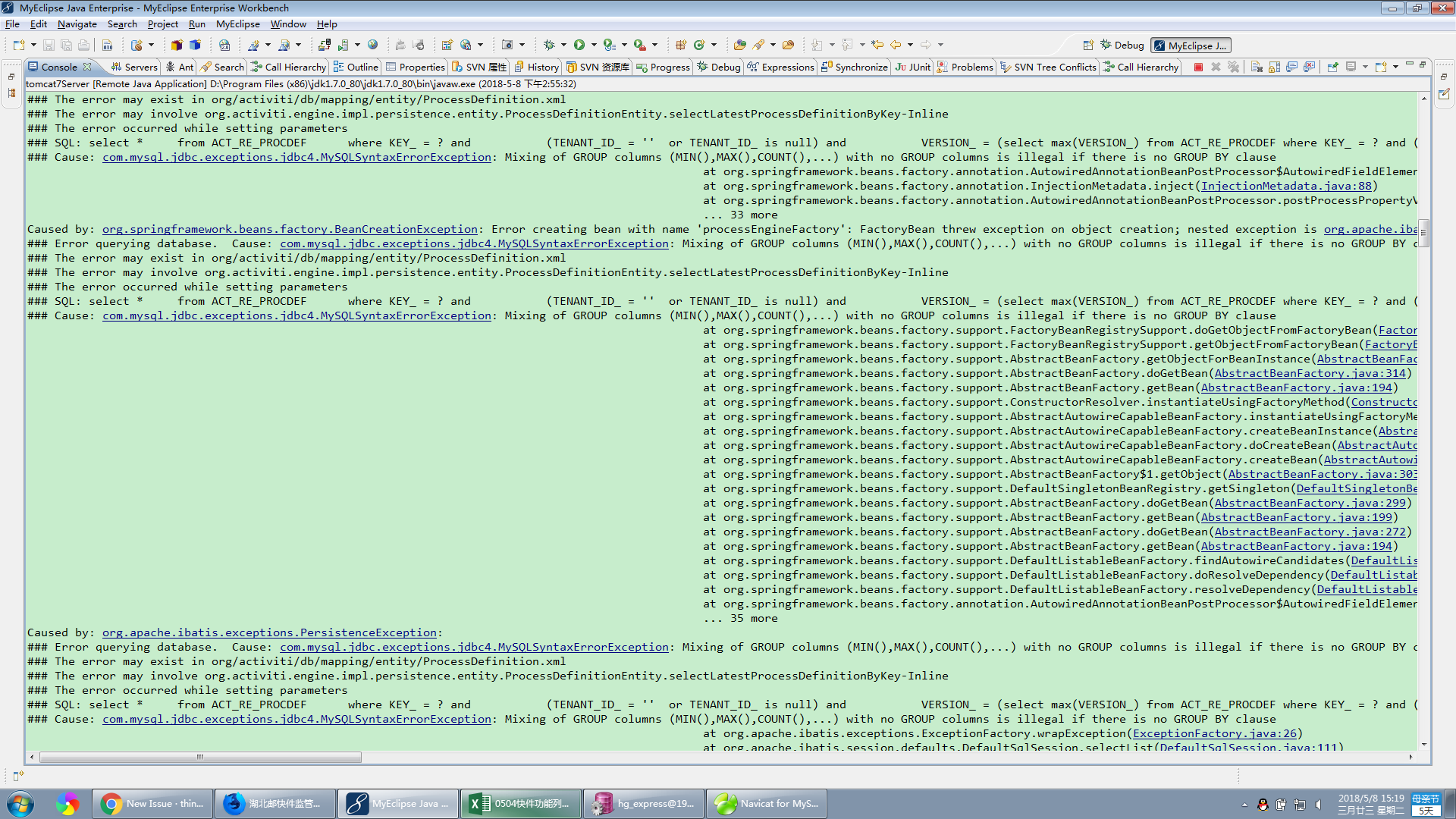
Task: Open AbstractBeanFactory.java:314 link
Action: tap(1310, 373)
